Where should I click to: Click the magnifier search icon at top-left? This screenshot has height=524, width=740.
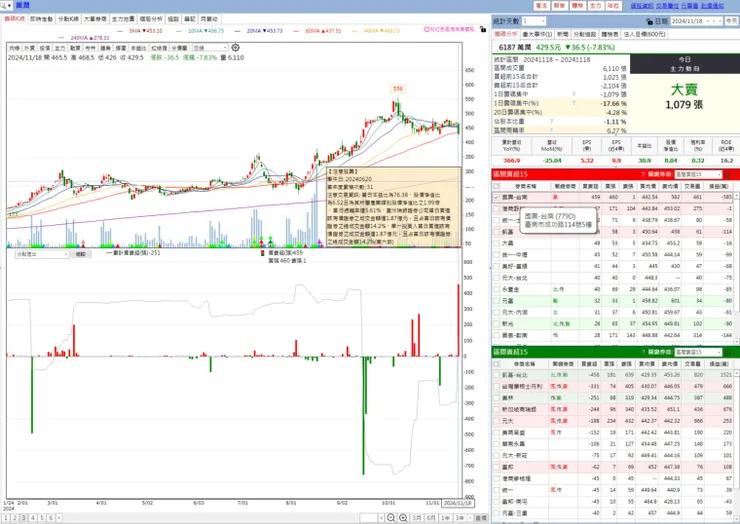coord(4,5)
